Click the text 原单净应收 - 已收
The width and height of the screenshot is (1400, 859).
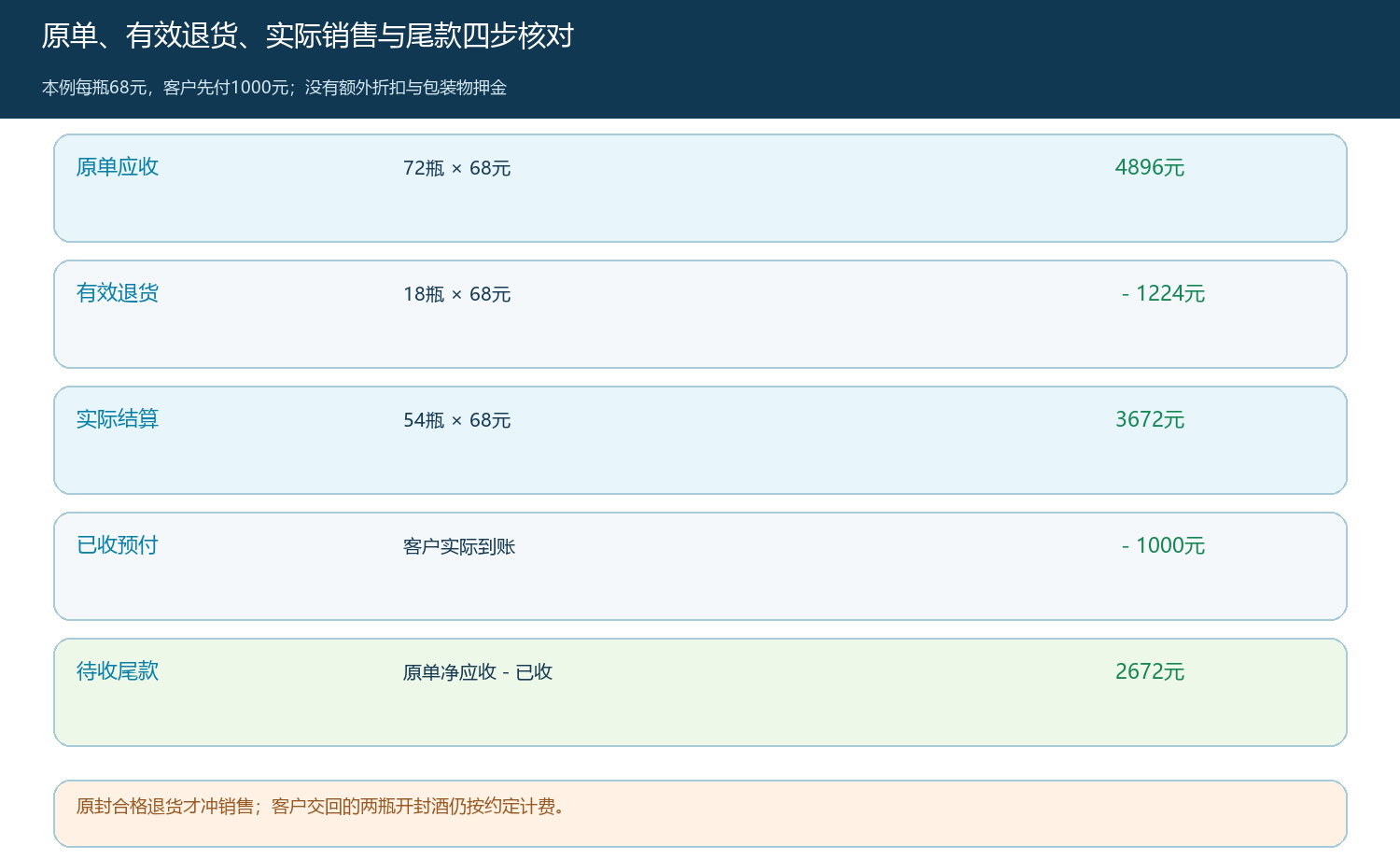pyautogui.click(x=478, y=672)
